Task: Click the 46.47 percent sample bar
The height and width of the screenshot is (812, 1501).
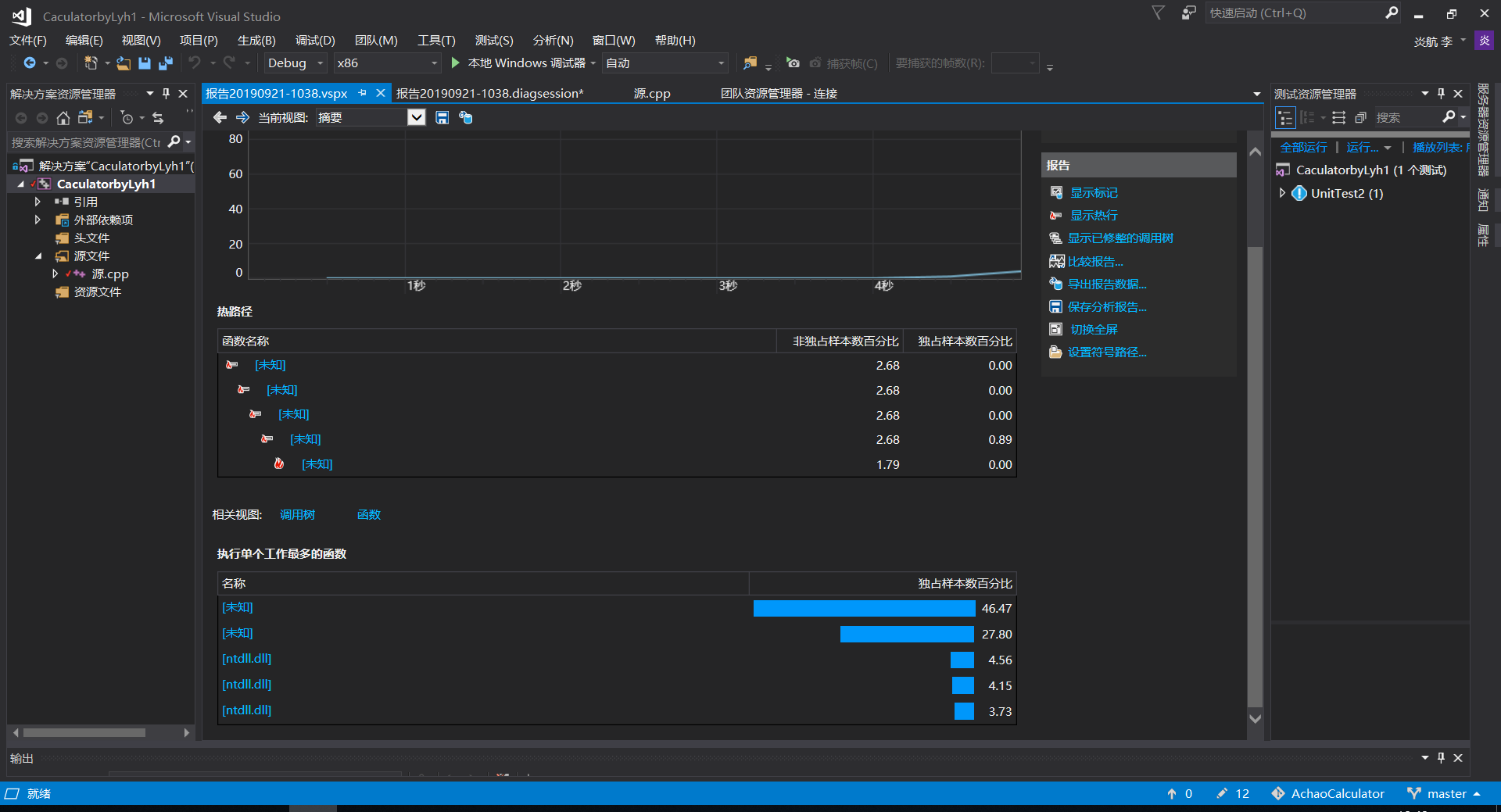Action: (864, 608)
